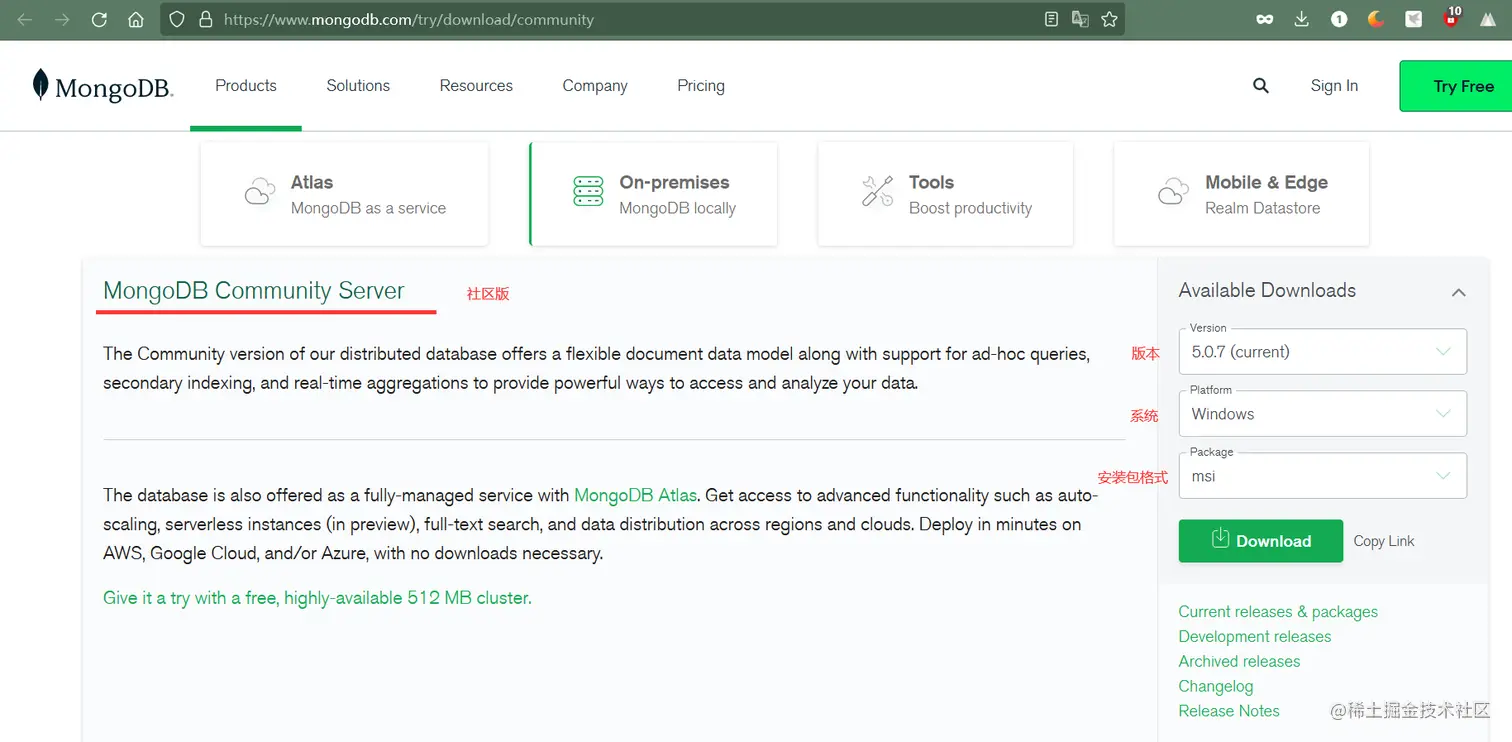Collapse the Available Downloads panel chevron
1512x742 pixels.
1458,292
